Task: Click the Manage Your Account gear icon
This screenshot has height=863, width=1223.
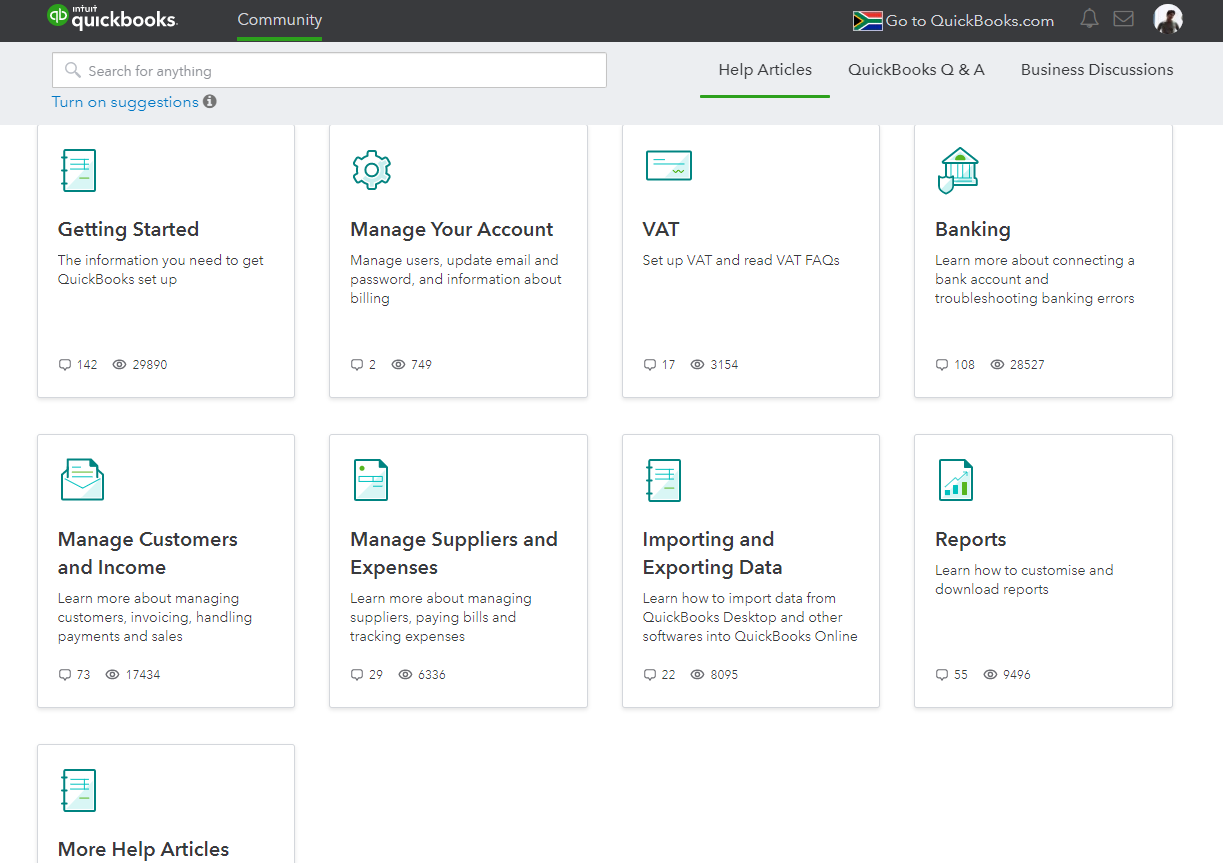Action: click(x=371, y=170)
